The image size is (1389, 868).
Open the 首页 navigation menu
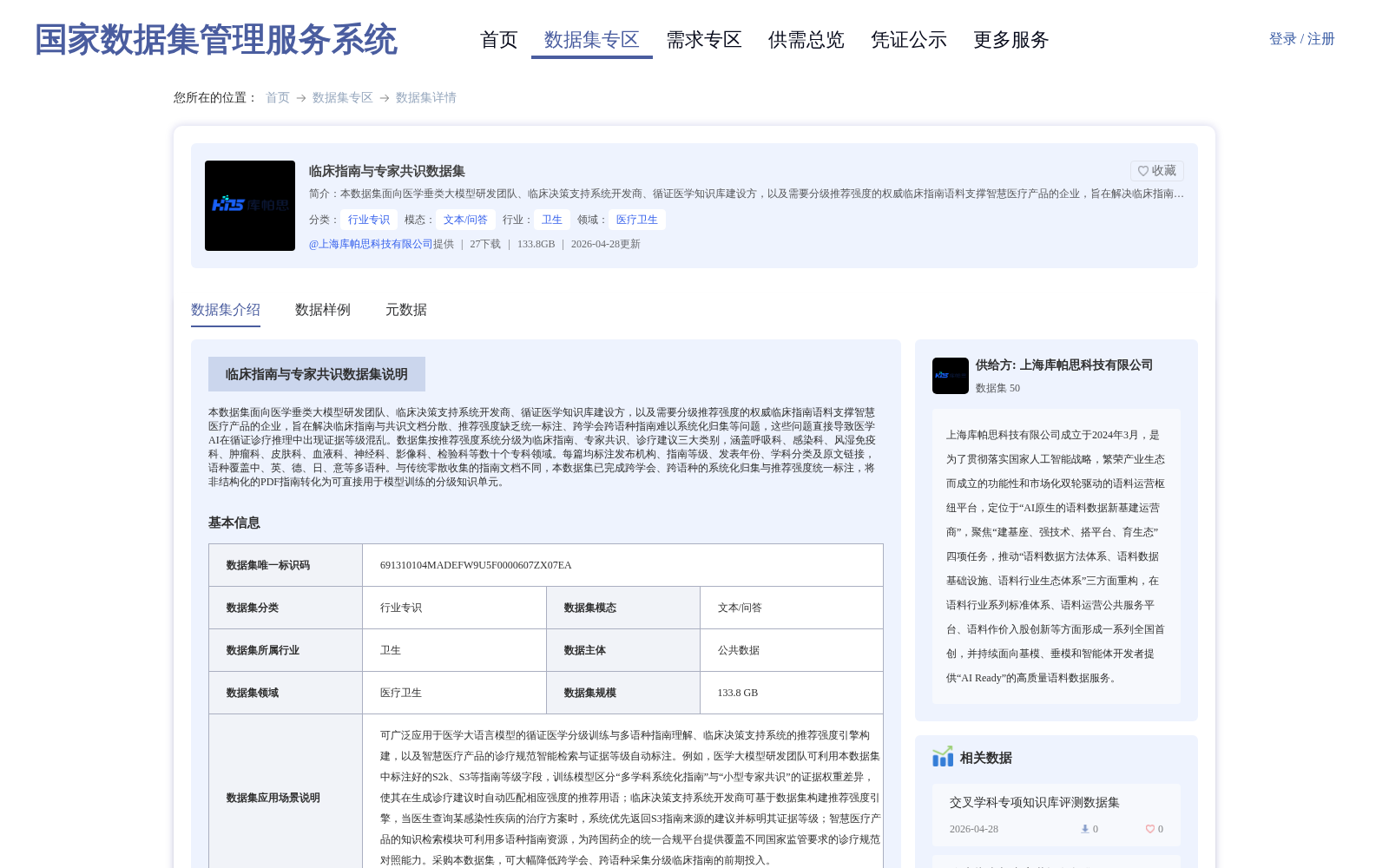tap(498, 40)
